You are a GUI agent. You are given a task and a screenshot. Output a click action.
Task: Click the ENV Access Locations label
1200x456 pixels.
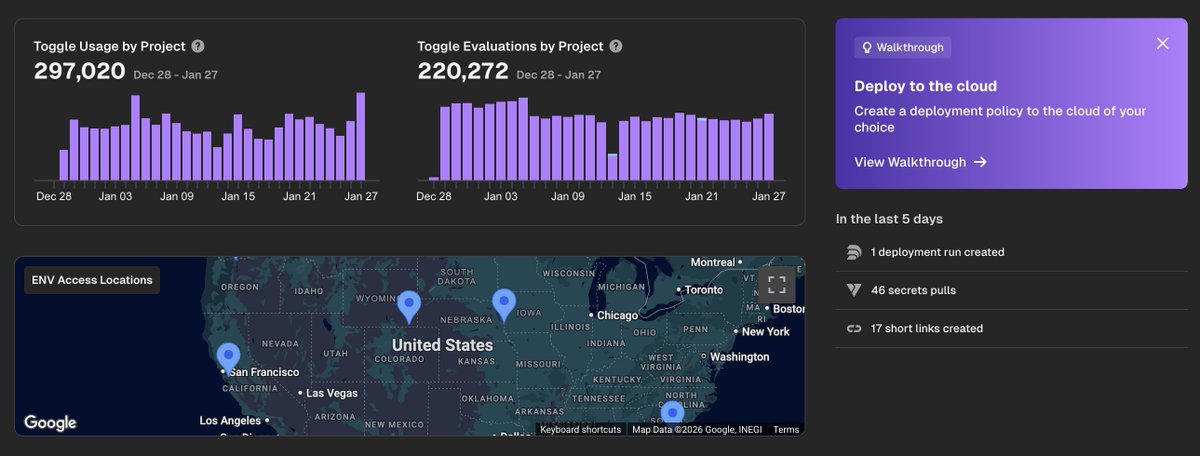[92, 280]
